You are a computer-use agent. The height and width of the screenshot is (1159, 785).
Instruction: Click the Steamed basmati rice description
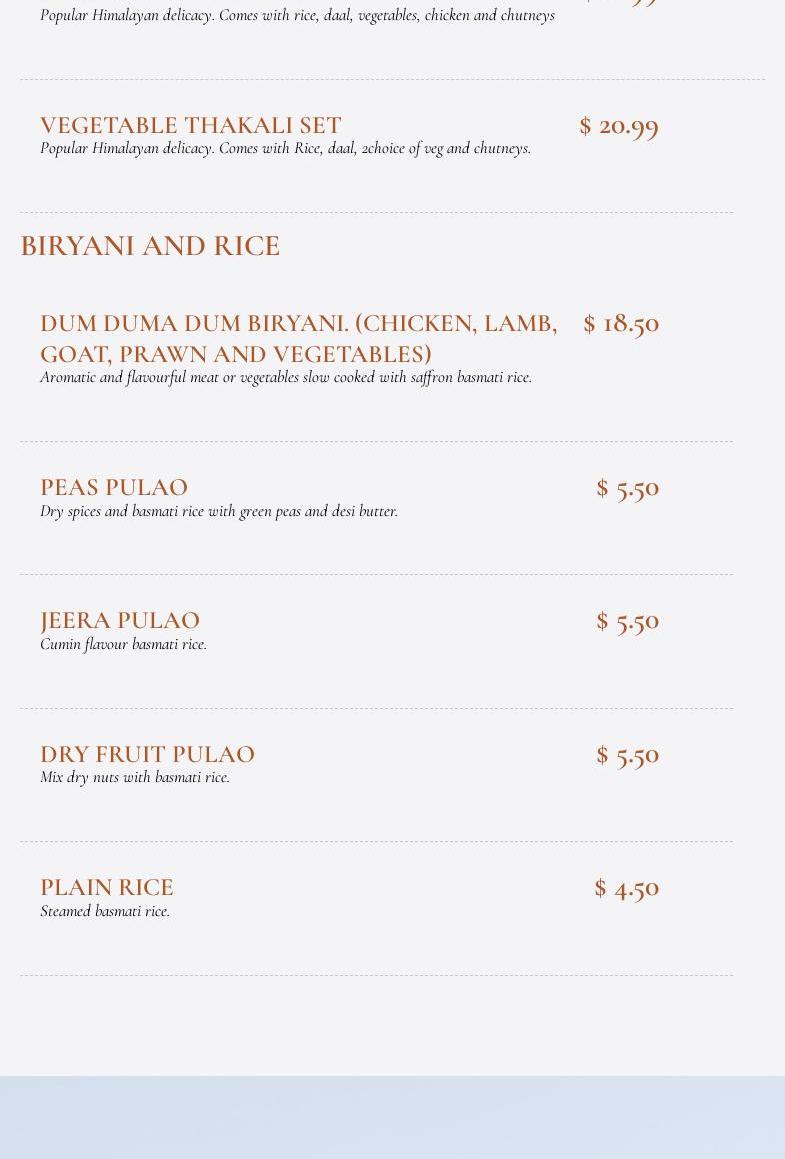tap(105, 911)
